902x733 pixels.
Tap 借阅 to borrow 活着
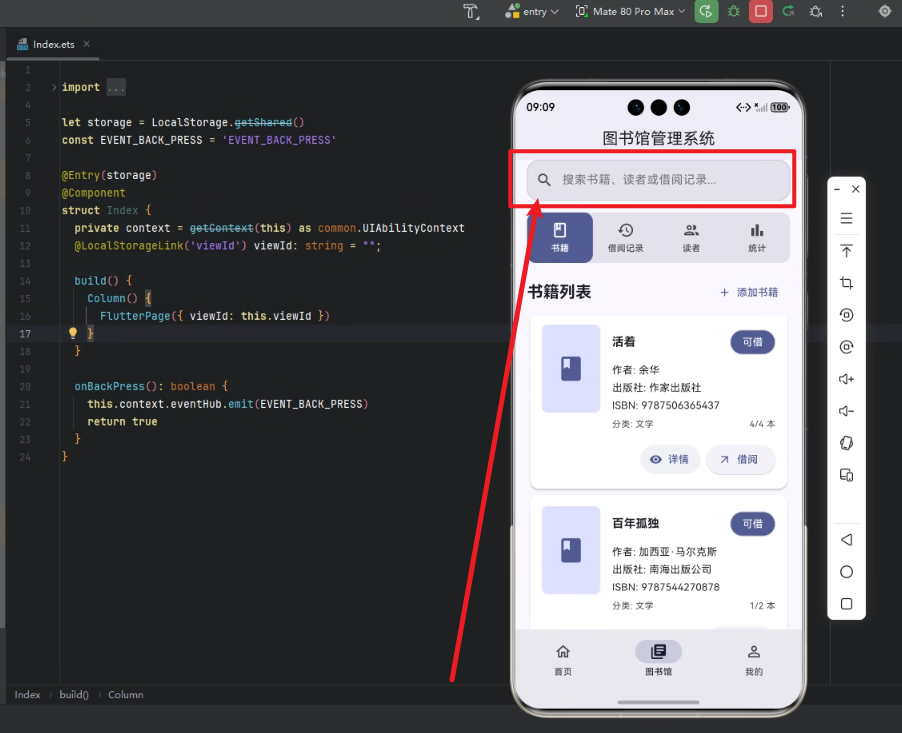(740, 459)
